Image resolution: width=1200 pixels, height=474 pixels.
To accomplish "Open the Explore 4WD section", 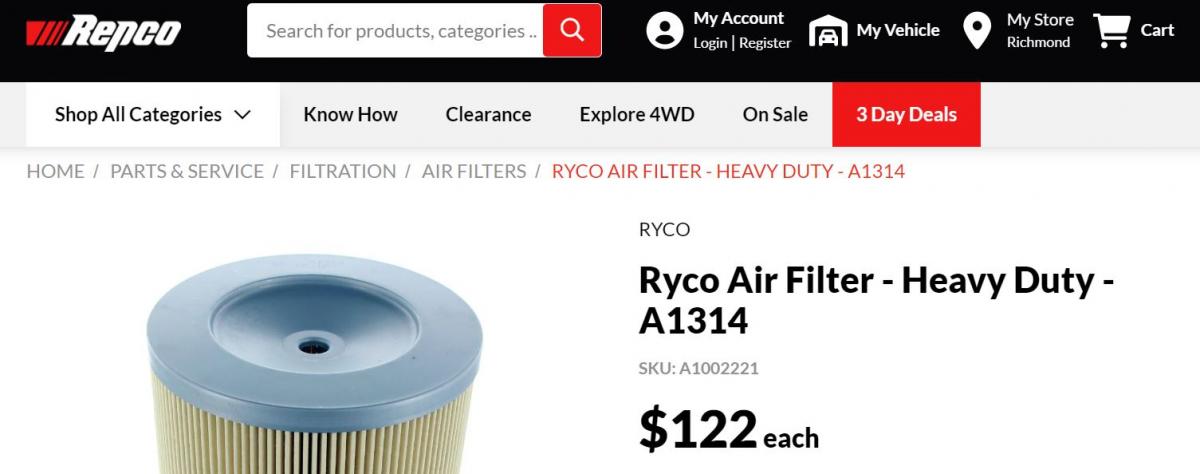I will pos(637,115).
